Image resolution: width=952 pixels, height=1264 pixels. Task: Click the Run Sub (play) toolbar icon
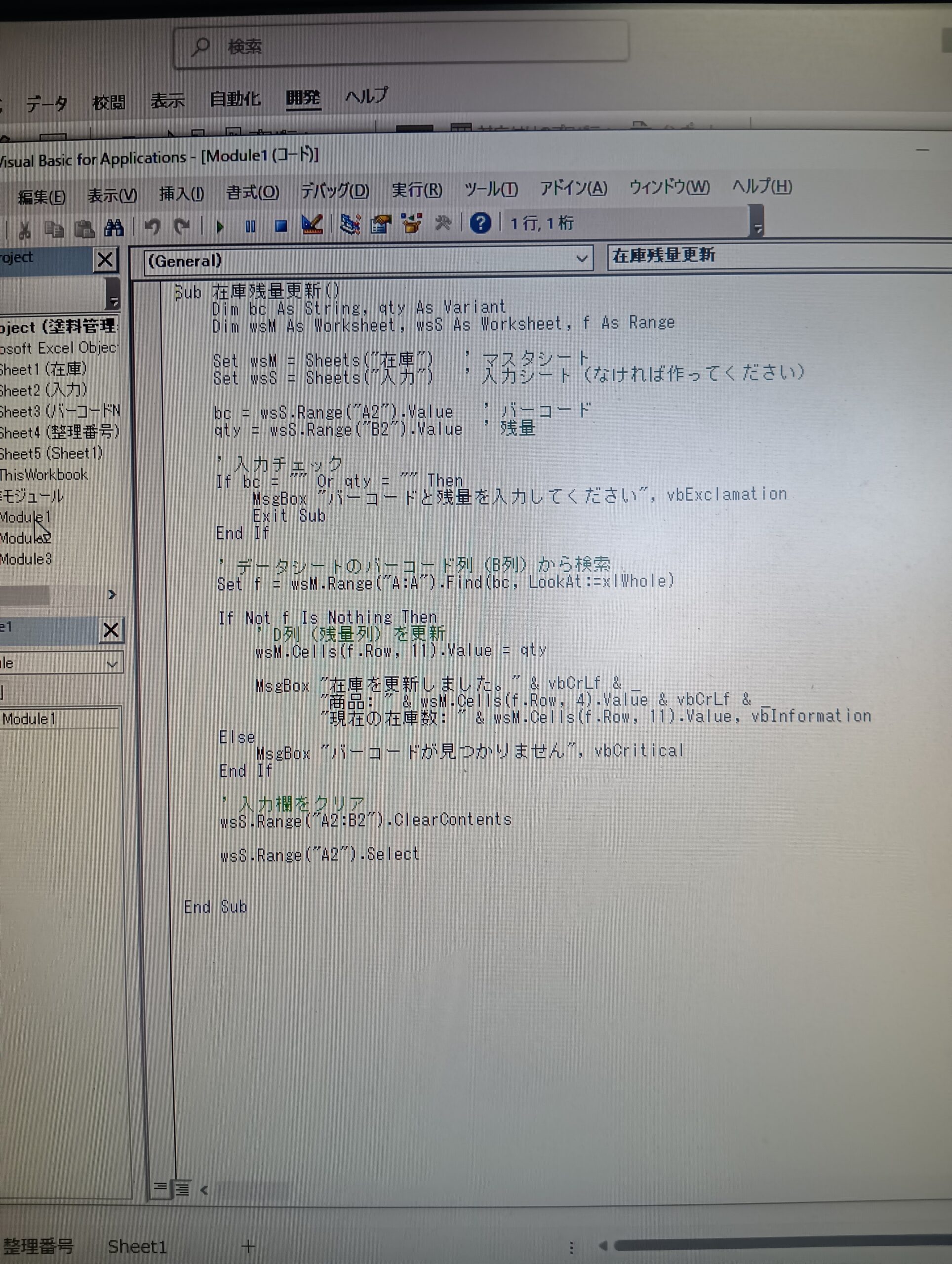(x=220, y=228)
